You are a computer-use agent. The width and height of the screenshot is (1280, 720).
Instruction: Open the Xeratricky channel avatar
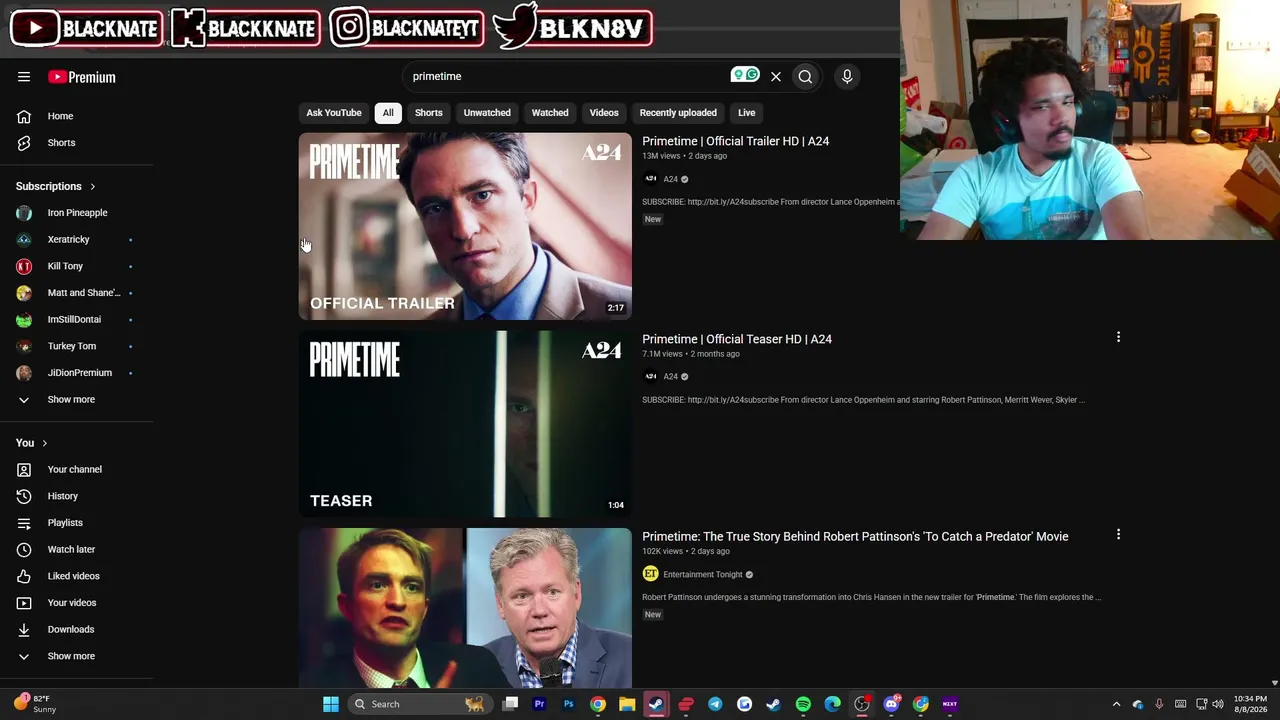click(24, 239)
